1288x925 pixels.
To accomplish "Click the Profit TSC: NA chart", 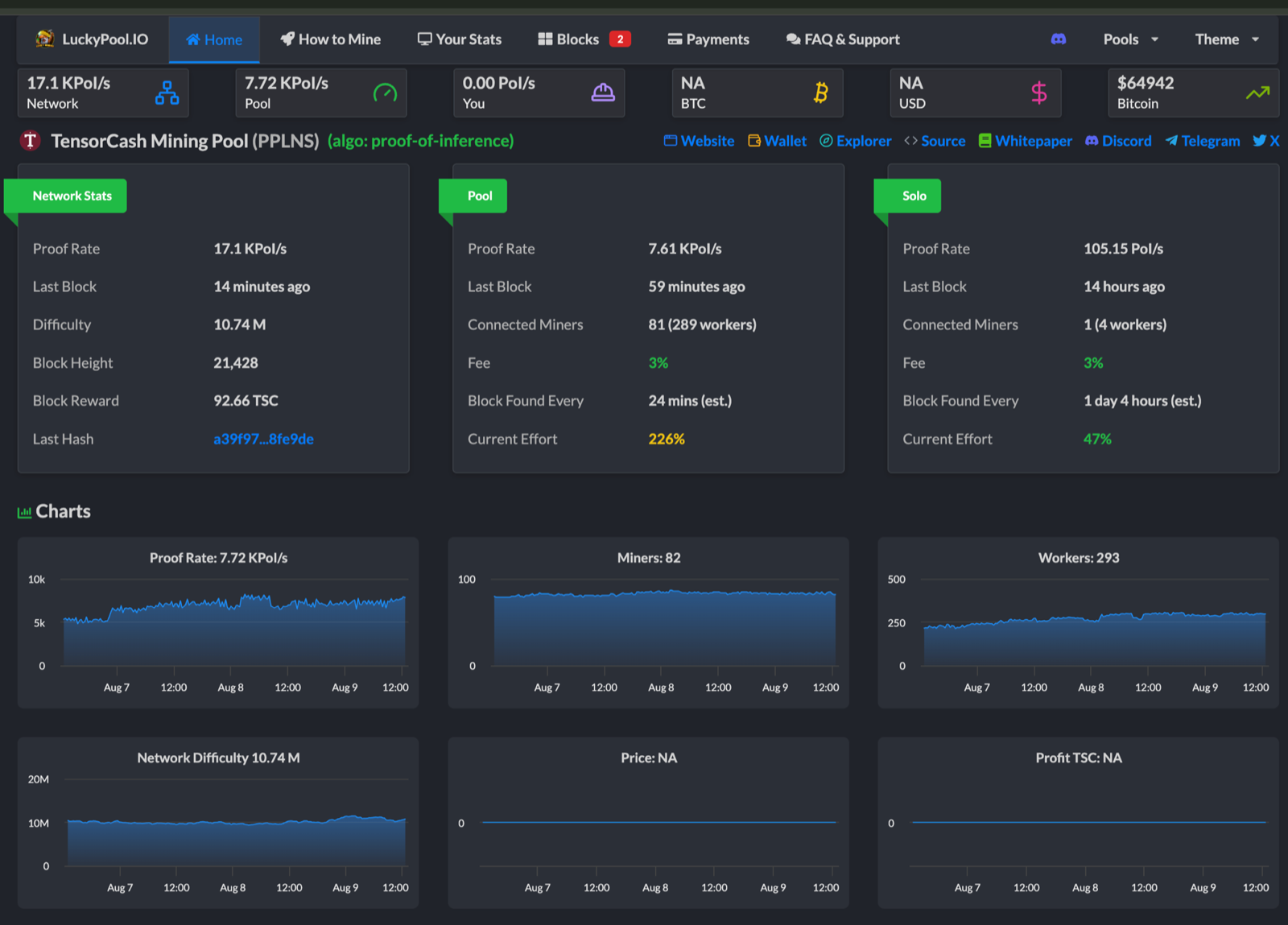I will [x=1079, y=823].
